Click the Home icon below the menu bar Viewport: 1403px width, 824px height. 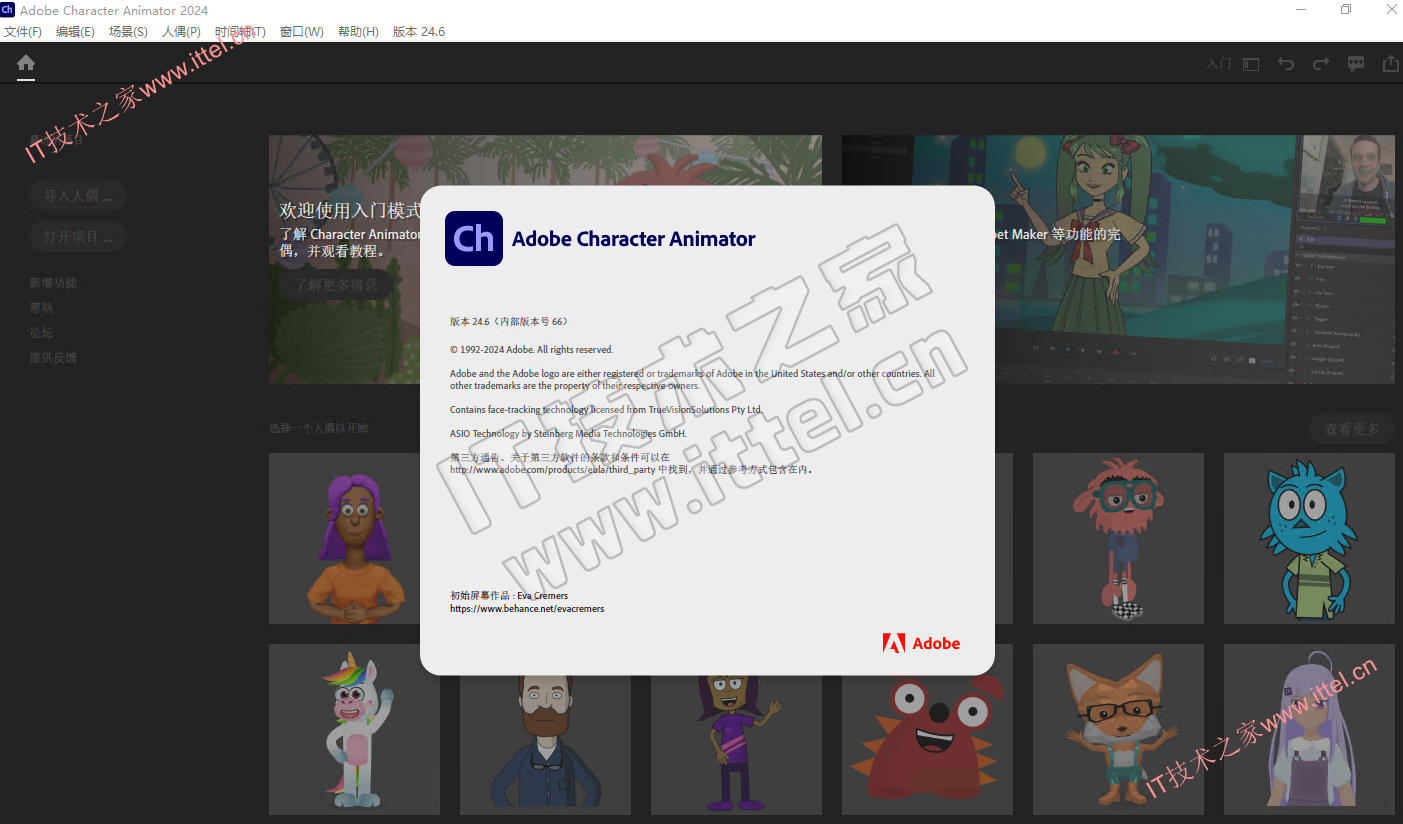tap(26, 63)
